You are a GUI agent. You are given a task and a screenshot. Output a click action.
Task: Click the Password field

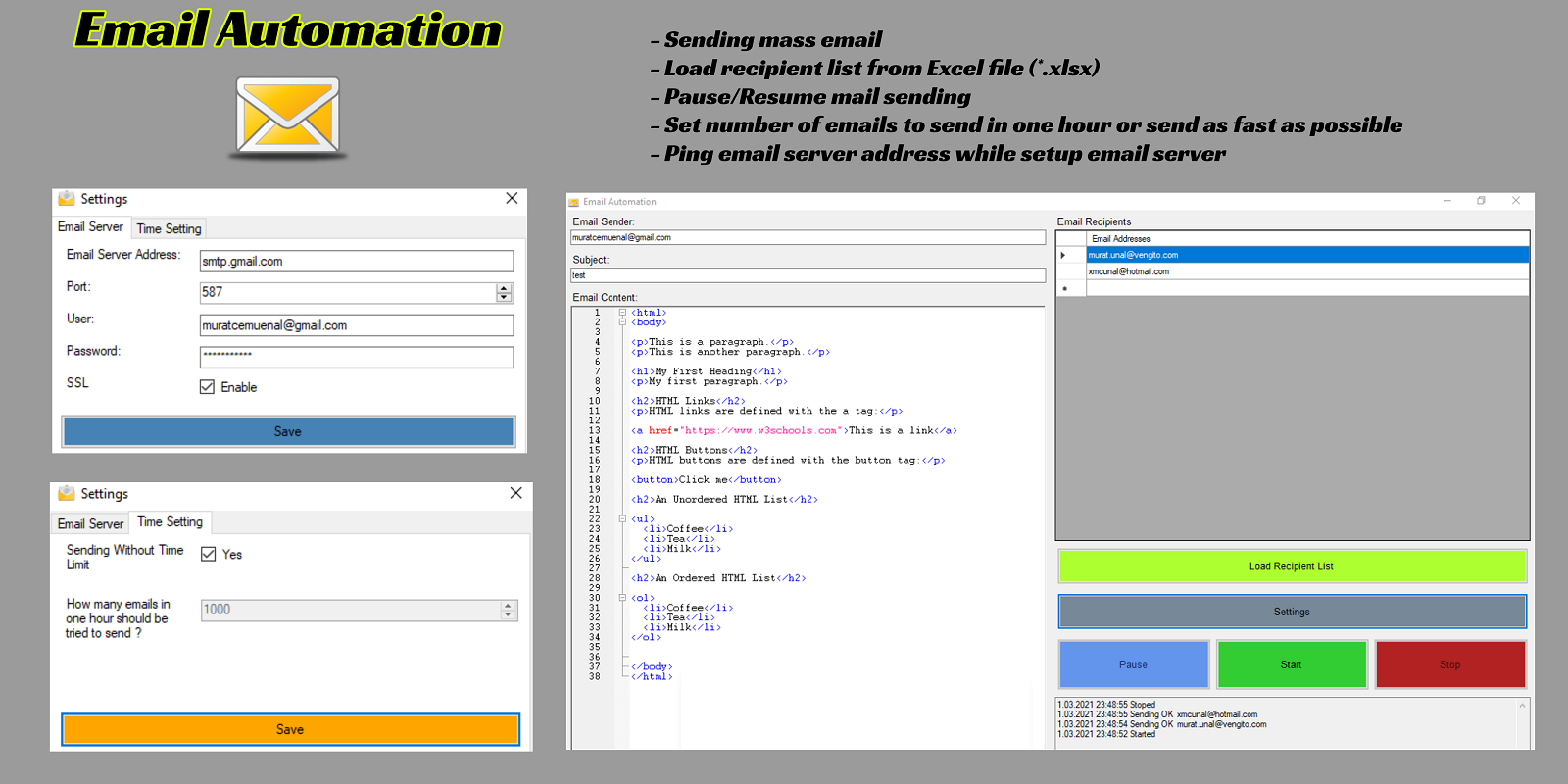click(357, 357)
